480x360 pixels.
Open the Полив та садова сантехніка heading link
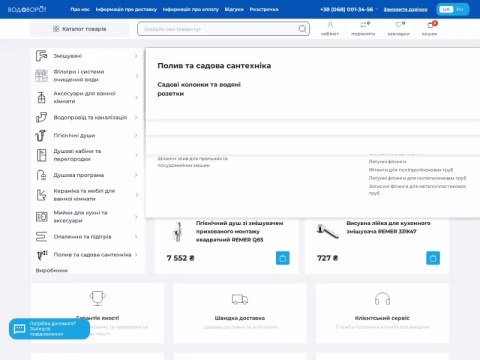[x=214, y=66]
